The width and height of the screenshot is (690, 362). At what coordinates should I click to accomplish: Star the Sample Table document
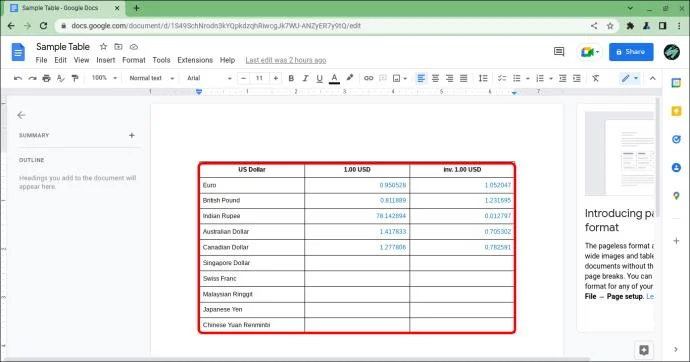tap(103, 47)
